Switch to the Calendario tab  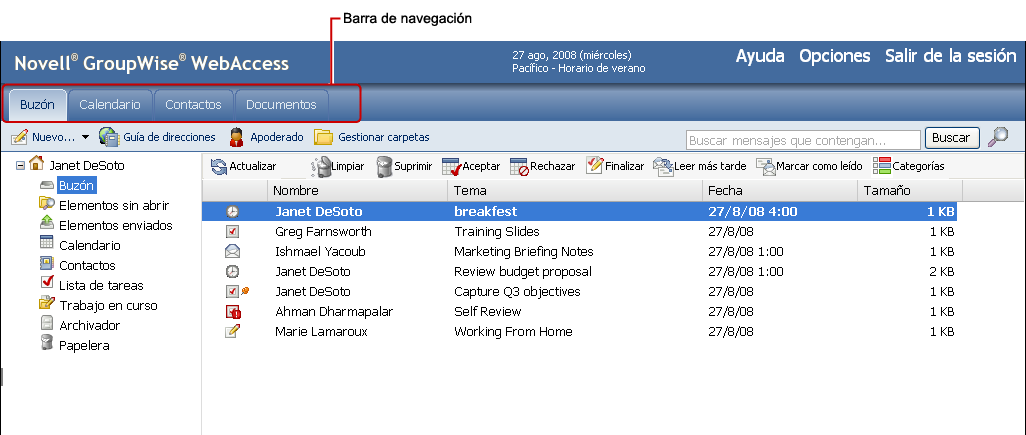(x=110, y=105)
